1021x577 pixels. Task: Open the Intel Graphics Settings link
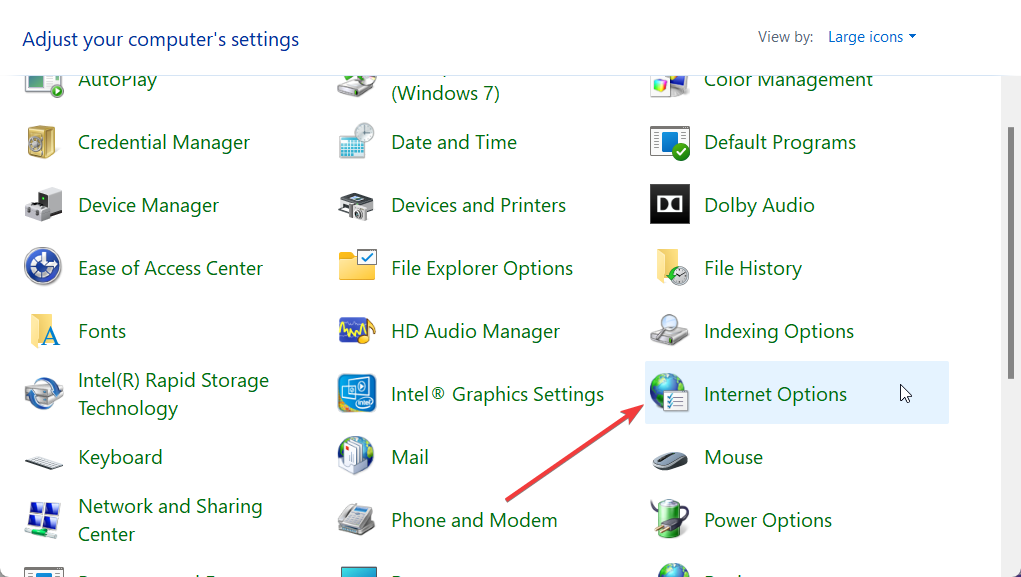(x=497, y=394)
